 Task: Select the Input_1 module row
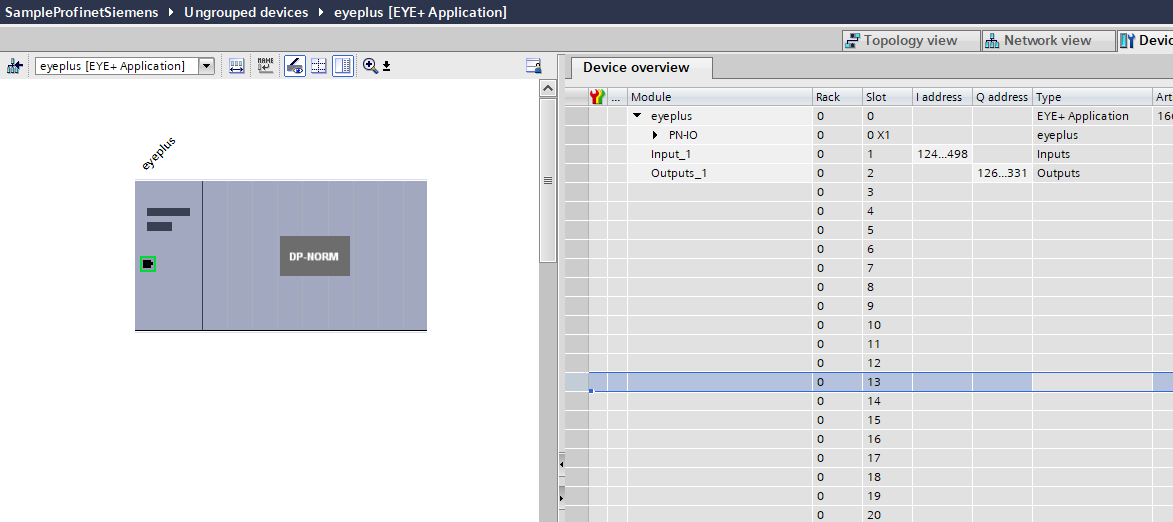click(x=671, y=154)
